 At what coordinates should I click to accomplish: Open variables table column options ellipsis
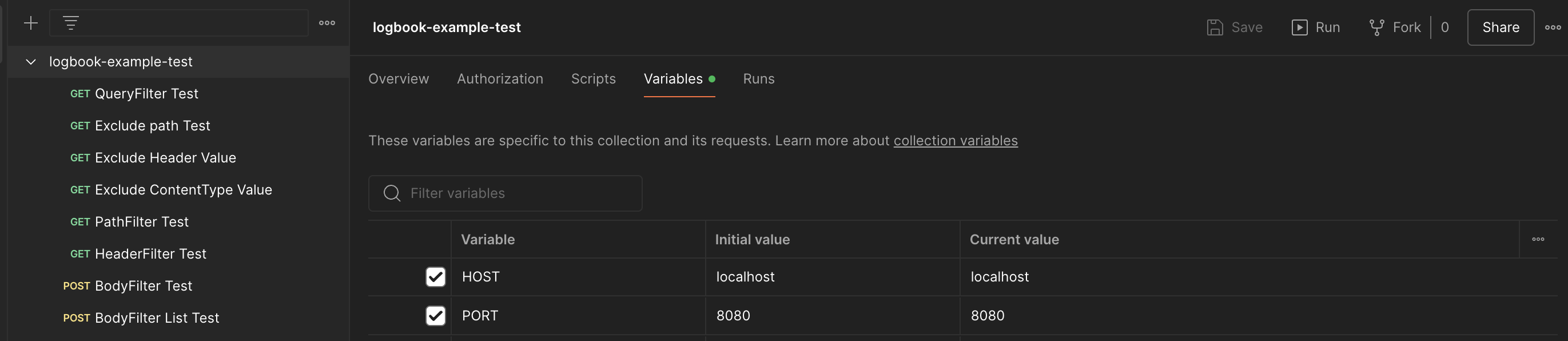coord(1538,239)
